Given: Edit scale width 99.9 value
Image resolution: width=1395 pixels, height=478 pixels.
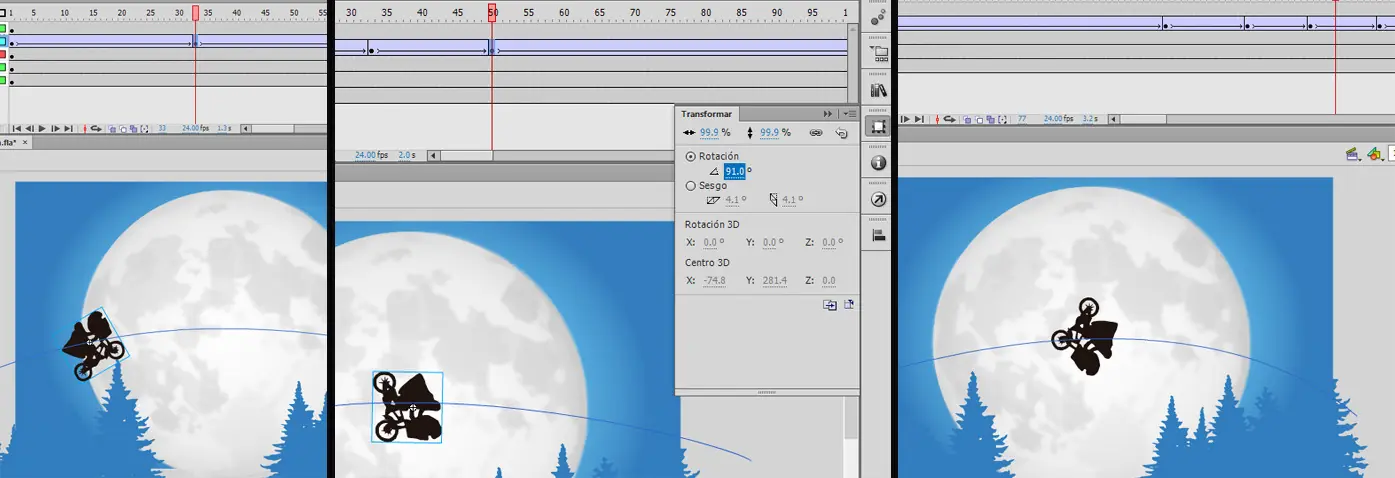Looking at the screenshot, I should point(709,132).
